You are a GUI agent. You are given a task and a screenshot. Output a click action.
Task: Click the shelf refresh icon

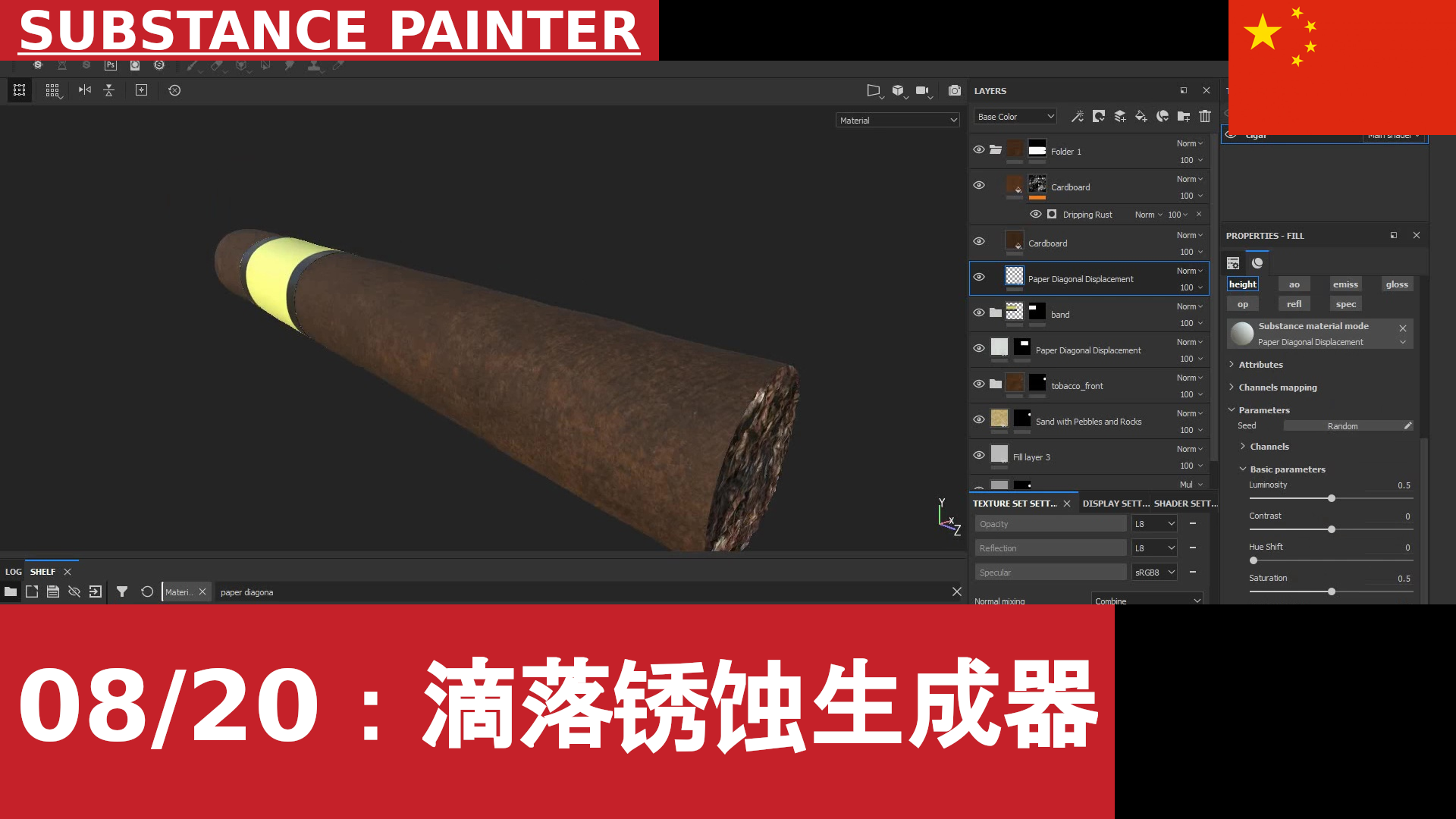coord(147,591)
